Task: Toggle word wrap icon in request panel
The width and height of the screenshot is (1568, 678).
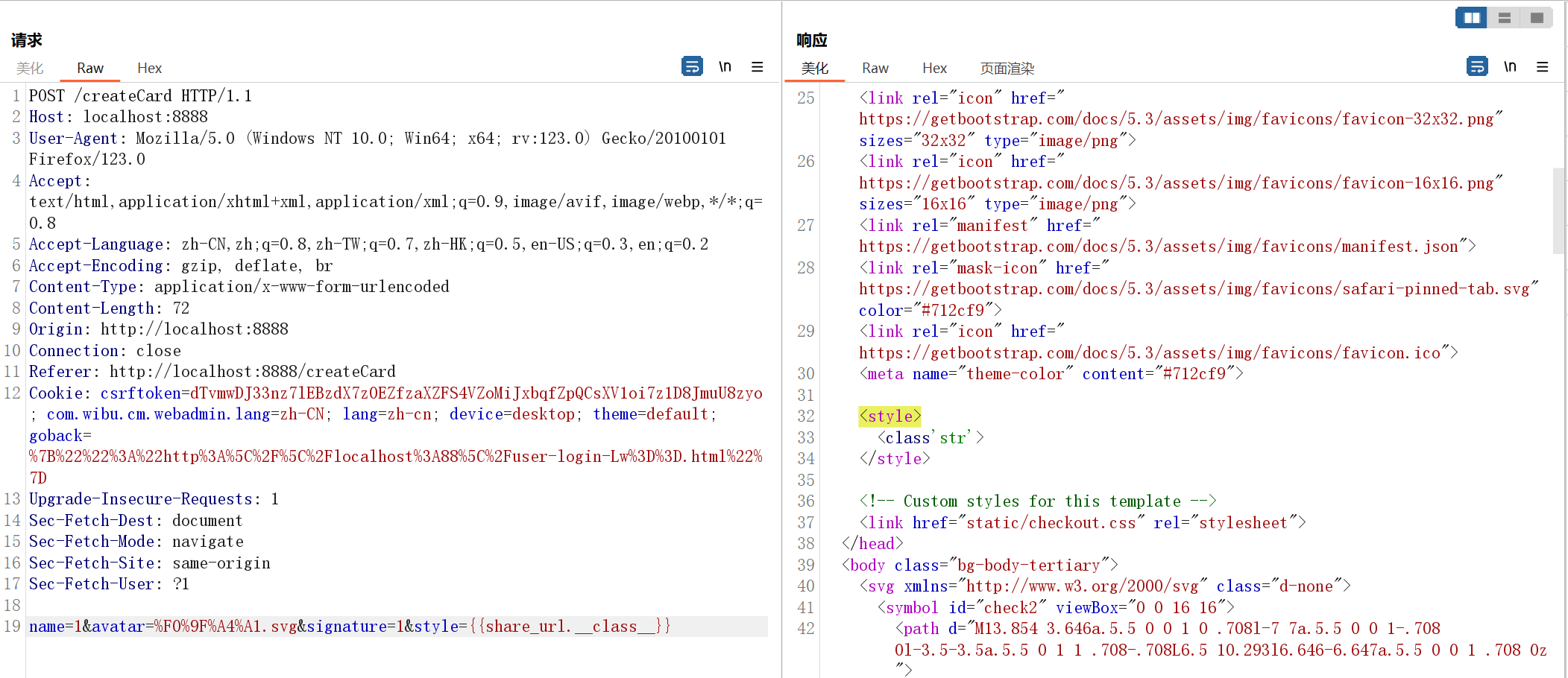Action: pos(692,66)
